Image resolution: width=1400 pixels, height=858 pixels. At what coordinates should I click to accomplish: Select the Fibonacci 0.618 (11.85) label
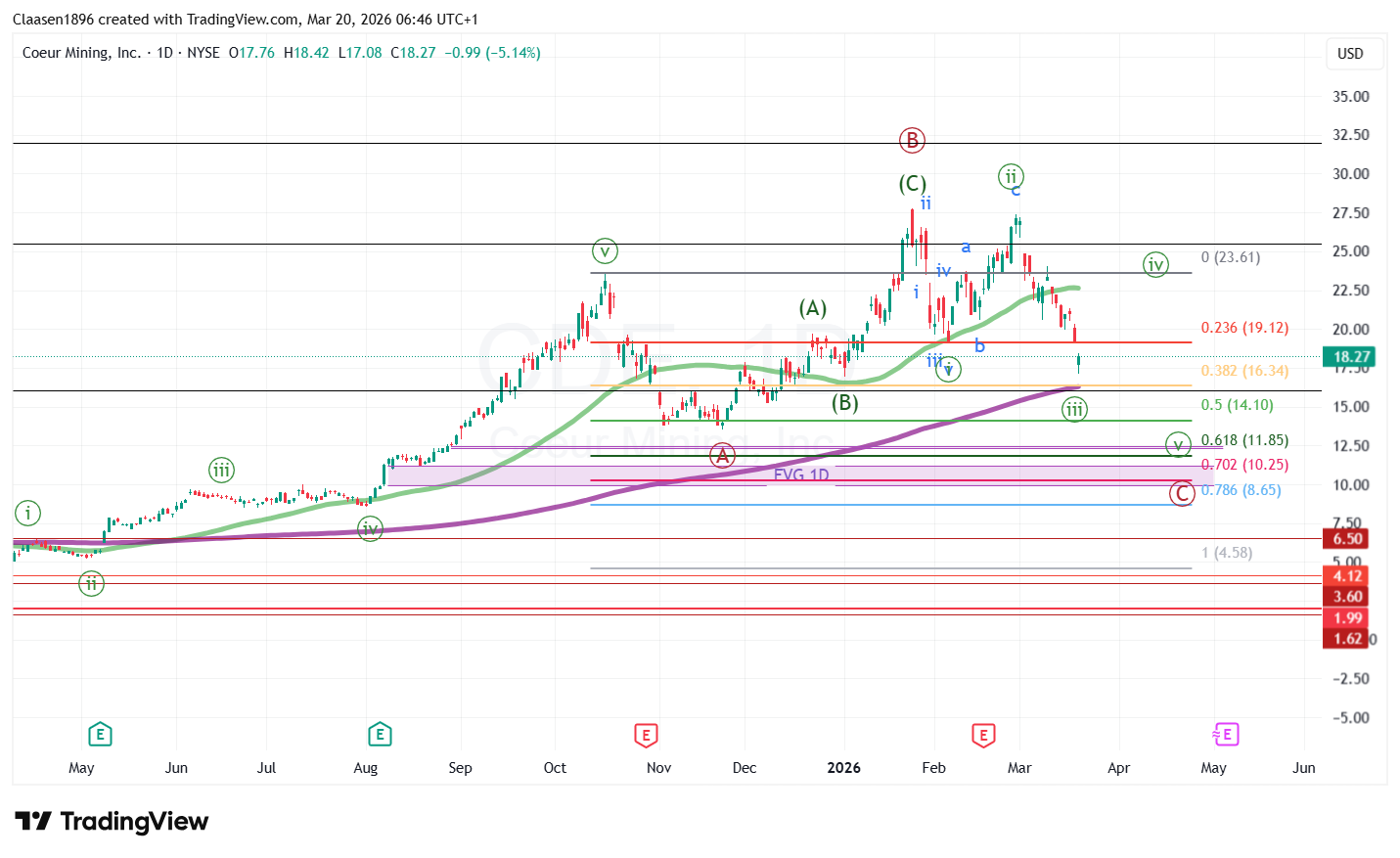point(1244,440)
